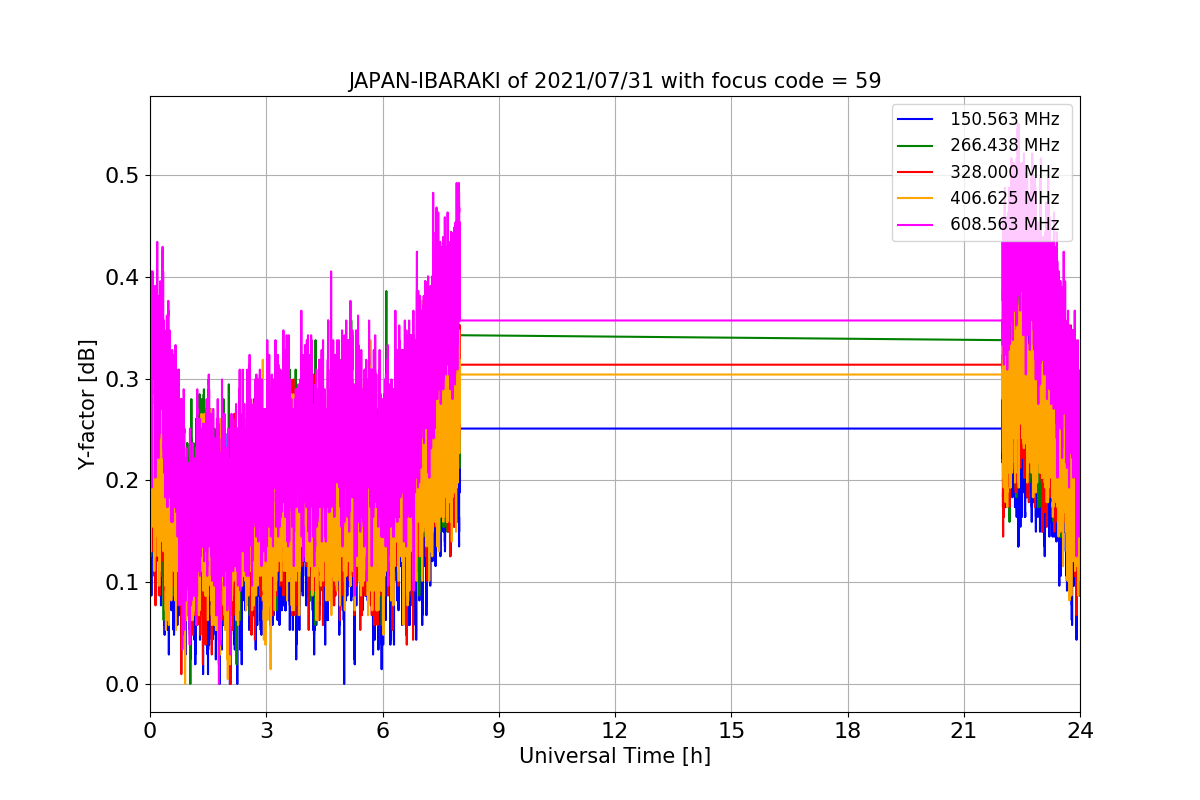Click the 0.1 tick on Y axis
Image resolution: width=1200 pixels, height=800 pixels.
click(x=122, y=582)
